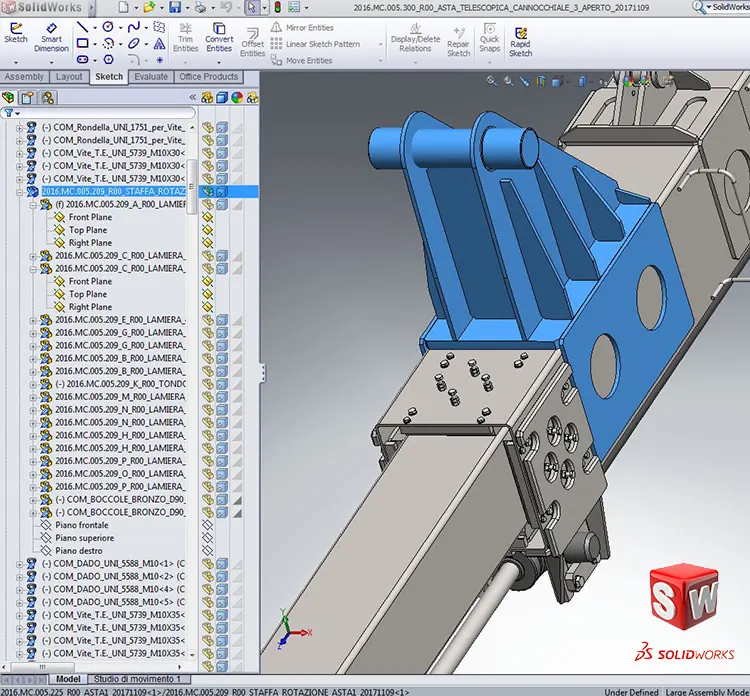Toggle hide/show for COM_DADO_UNI_5588_M10<1>
This screenshot has width=750, height=696.
208,563
